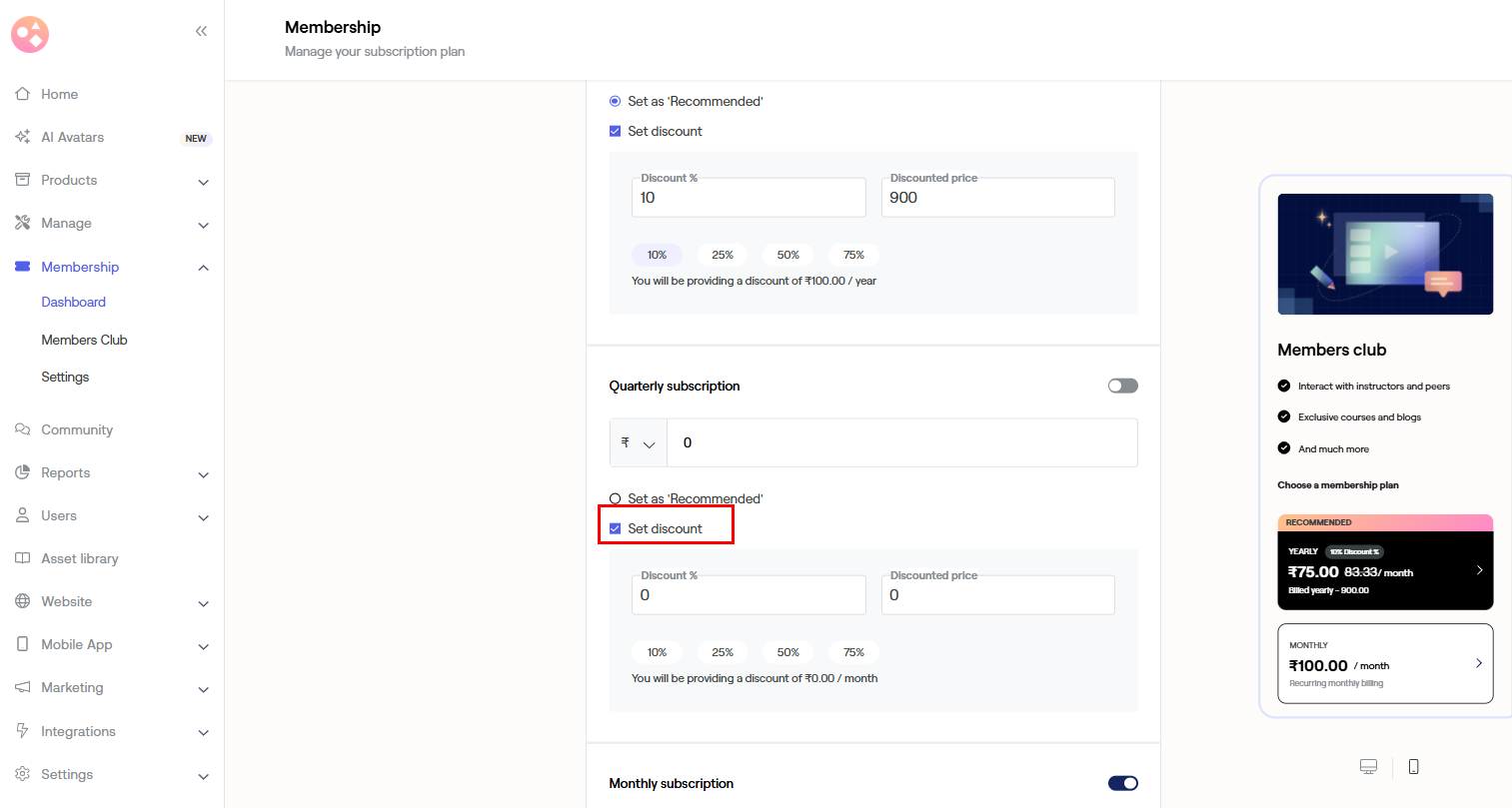Image resolution: width=1512 pixels, height=808 pixels.
Task: Click the quarterly Discounted price field
Action: click(997, 595)
